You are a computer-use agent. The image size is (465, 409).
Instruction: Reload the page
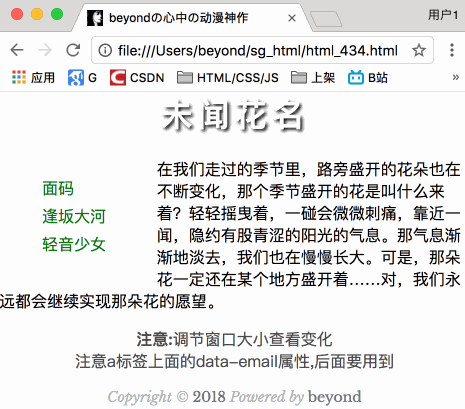point(73,50)
